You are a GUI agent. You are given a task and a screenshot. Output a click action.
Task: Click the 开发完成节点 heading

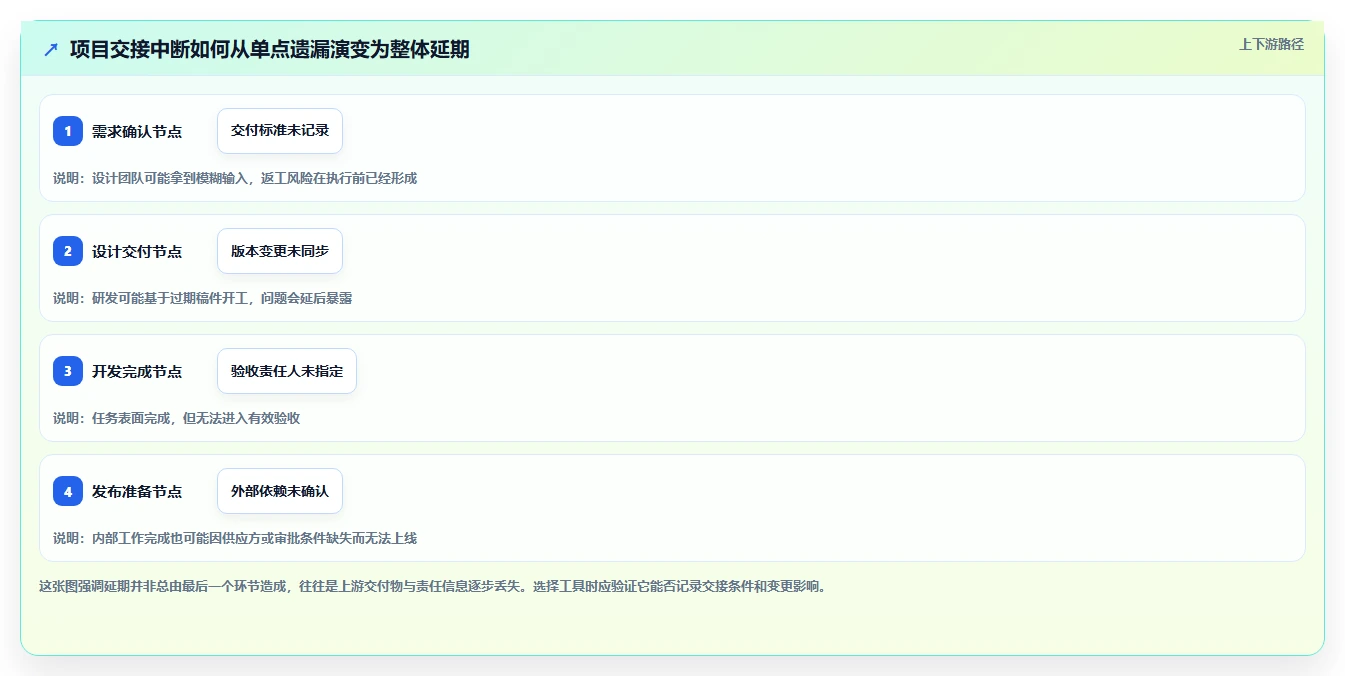(x=137, y=371)
